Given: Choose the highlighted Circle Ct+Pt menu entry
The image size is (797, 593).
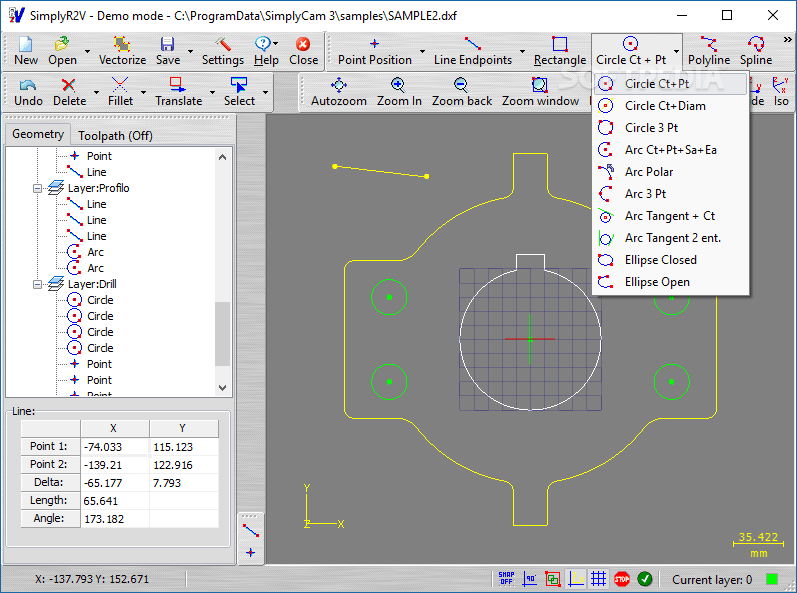Looking at the screenshot, I should (x=671, y=84).
